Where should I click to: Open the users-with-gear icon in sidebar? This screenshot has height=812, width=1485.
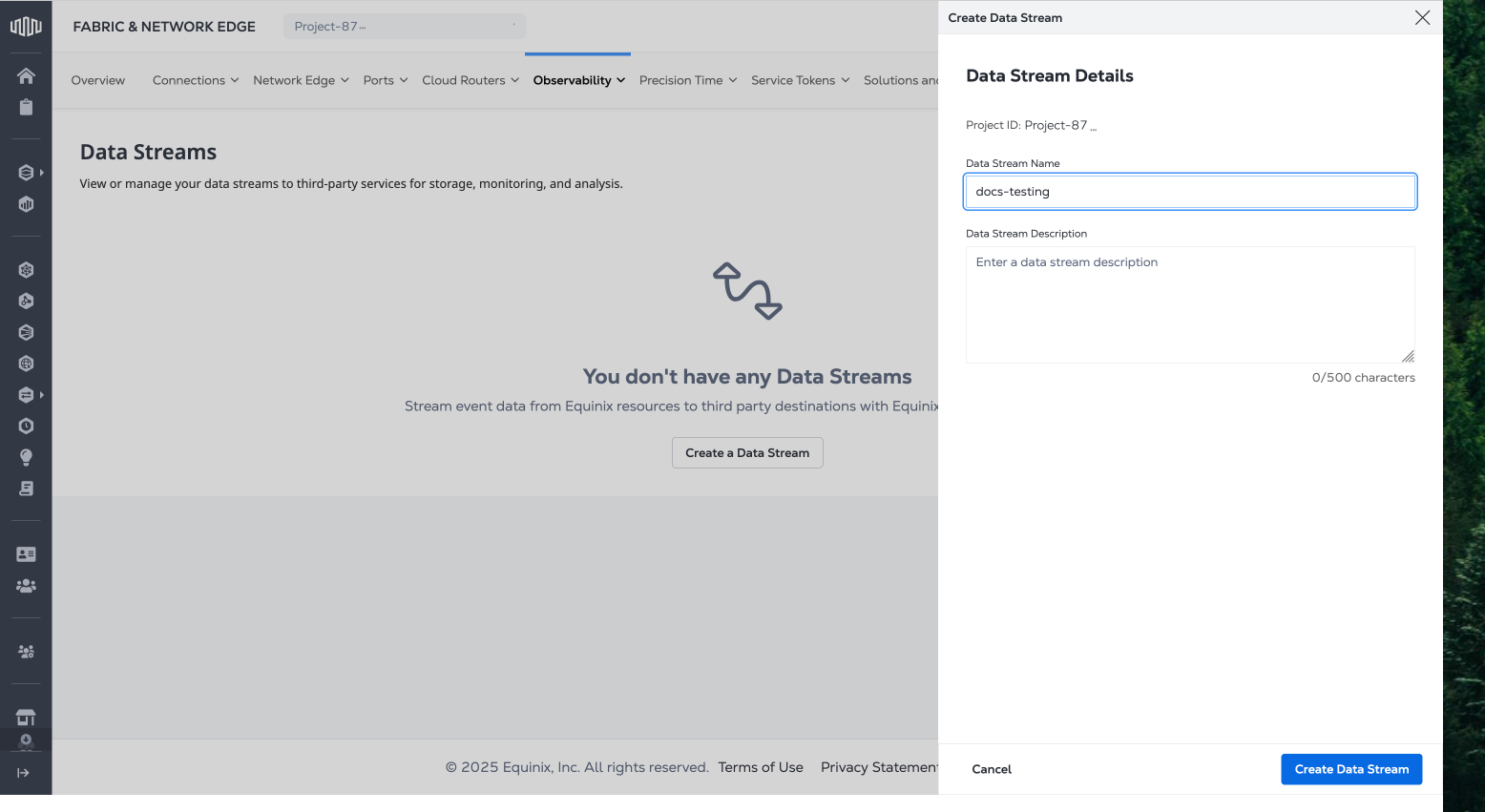tap(26, 652)
